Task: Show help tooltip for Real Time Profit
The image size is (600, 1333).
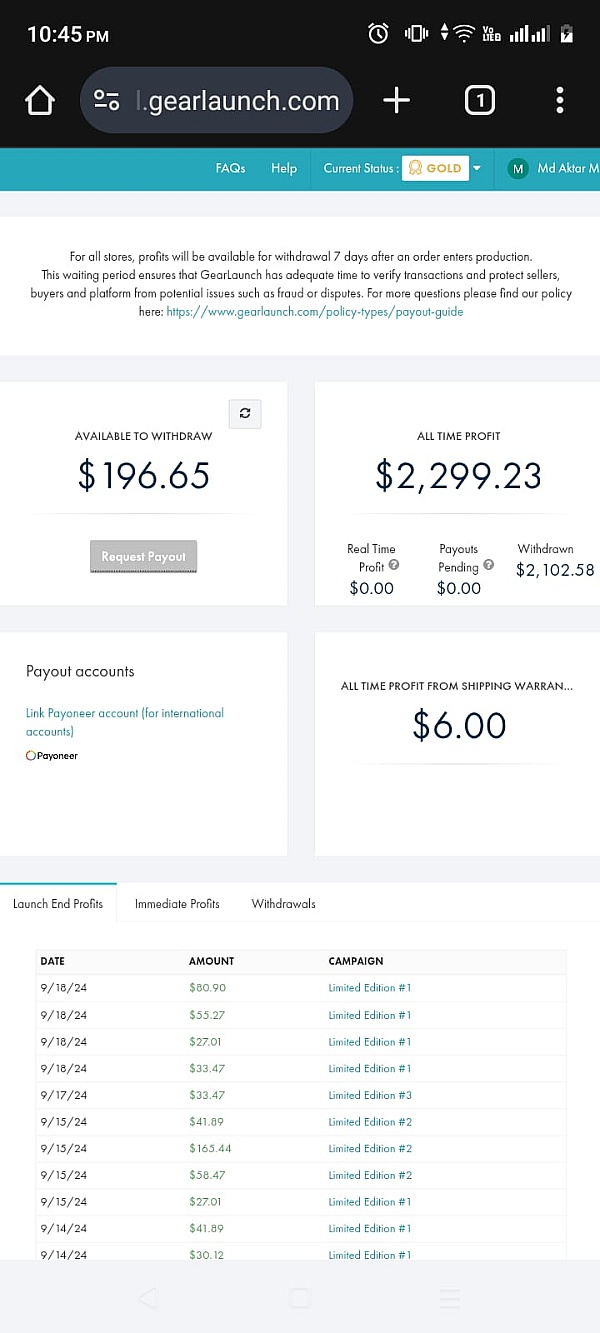Action: (394, 565)
